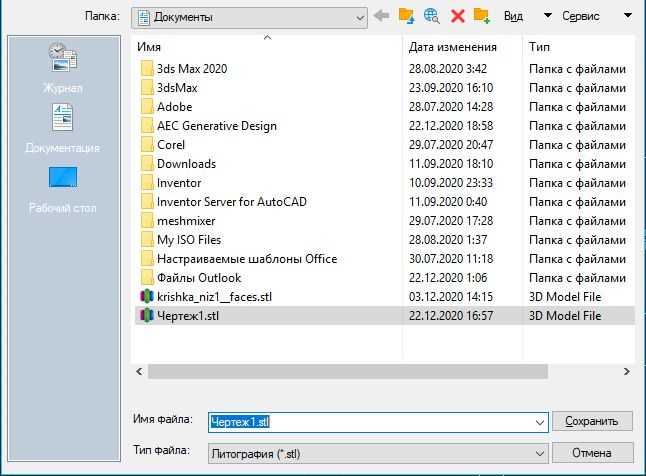Sort files by Дата изменения column

coord(452,47)
